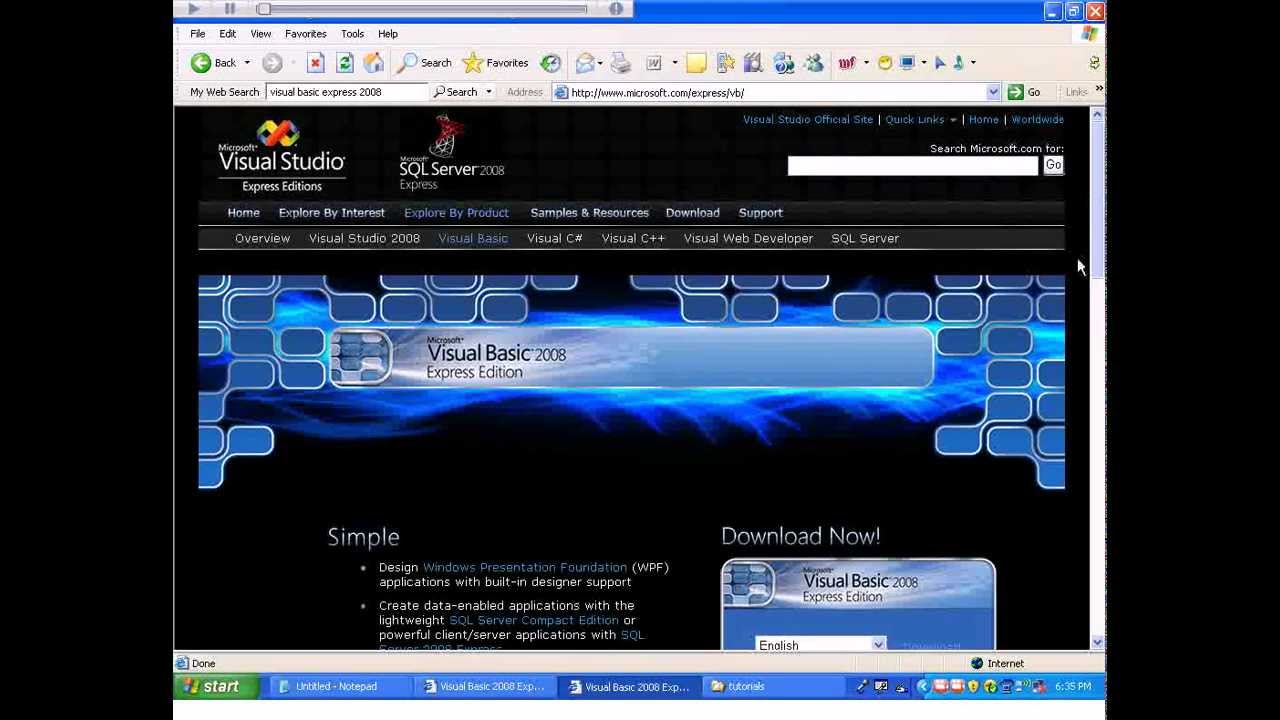1280x720 pixels.
Task: Click the blue monitor toolbar icon
Action: [x=907, y=63]
